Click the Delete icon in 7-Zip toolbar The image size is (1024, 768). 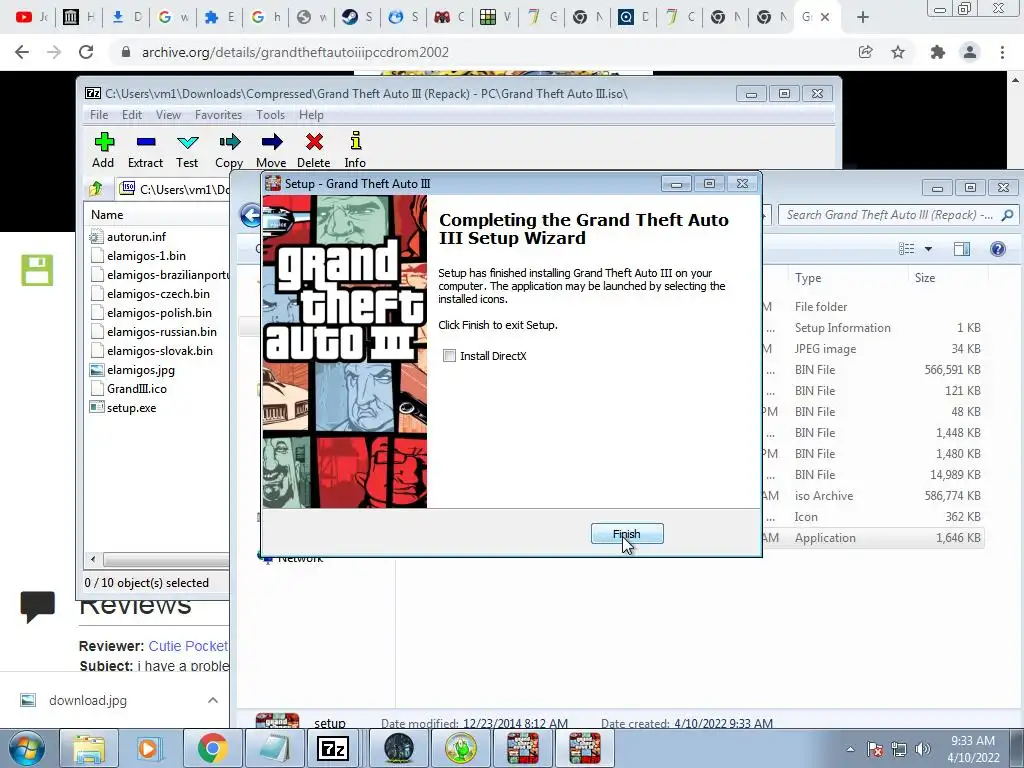313,150
